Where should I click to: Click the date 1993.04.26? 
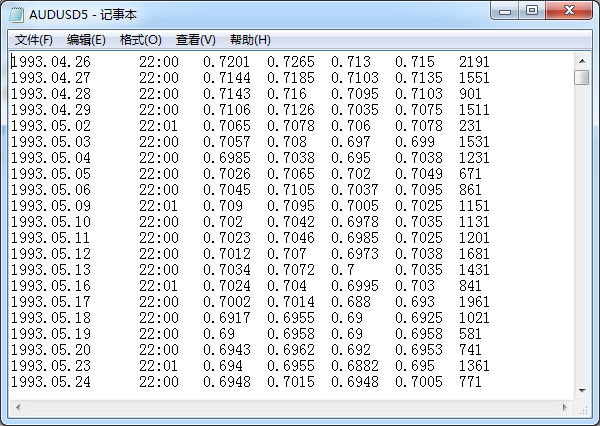pos(51,62)
